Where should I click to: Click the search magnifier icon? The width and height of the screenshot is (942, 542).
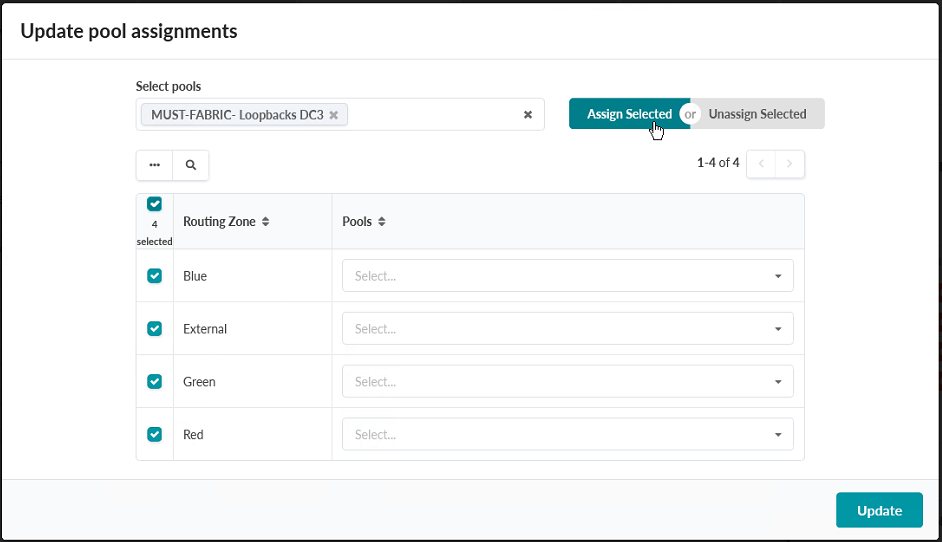[x=191, y=165]
